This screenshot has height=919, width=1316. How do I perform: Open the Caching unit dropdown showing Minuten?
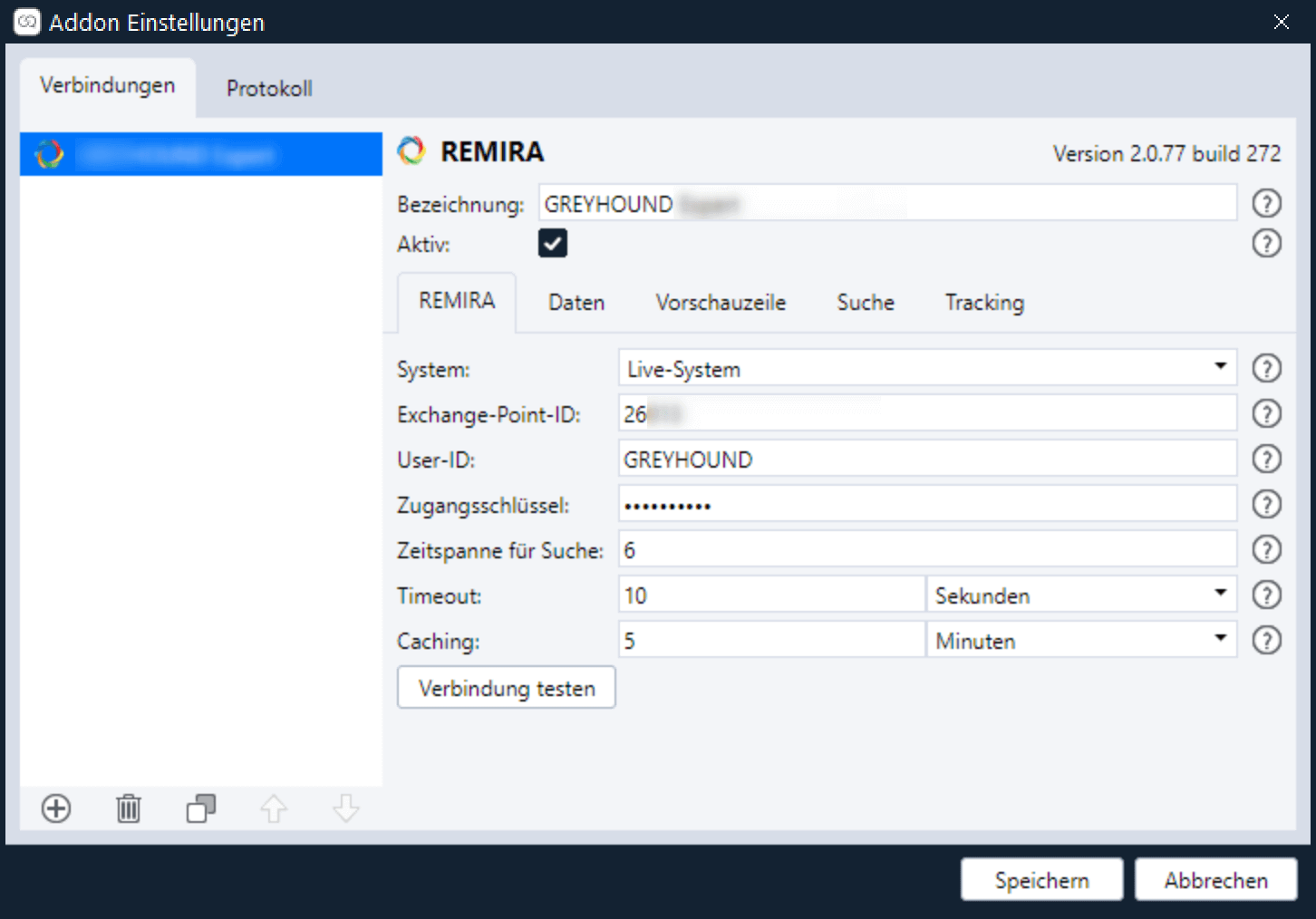coord(1082,640)
